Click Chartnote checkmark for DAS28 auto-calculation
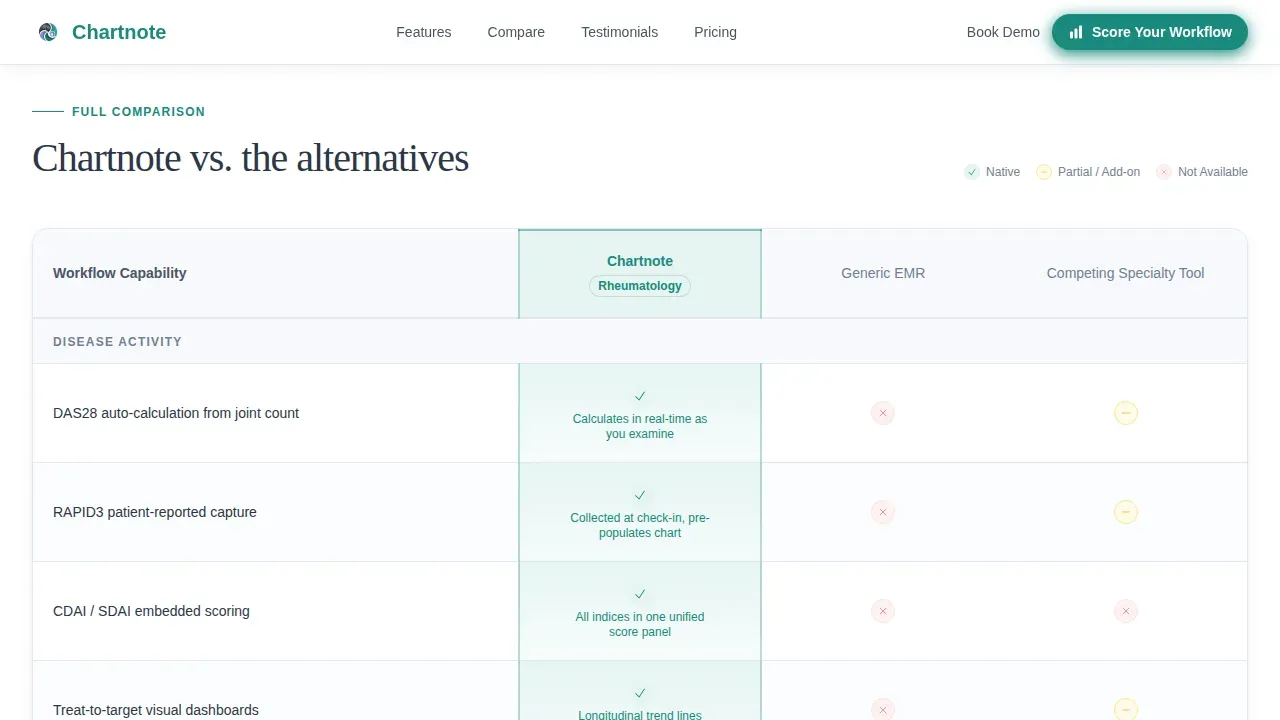The height and width of the screenshot is (720, 1280). click(x=640, y=396)
